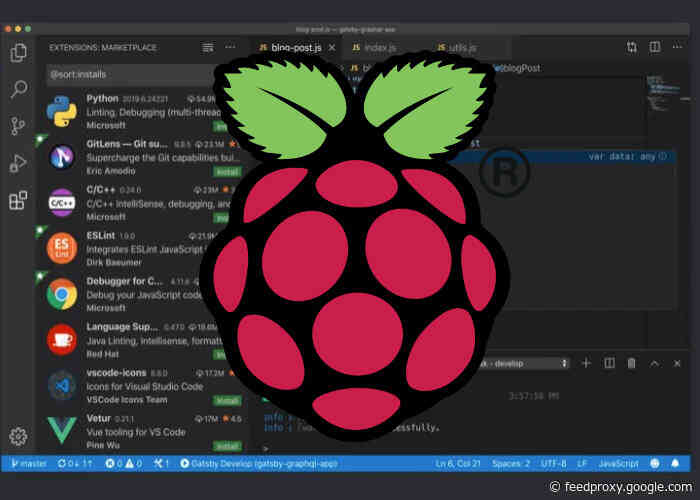Create a new terminal with plus icon
This screenshot has width=700, height=500.
pos(586,363)
